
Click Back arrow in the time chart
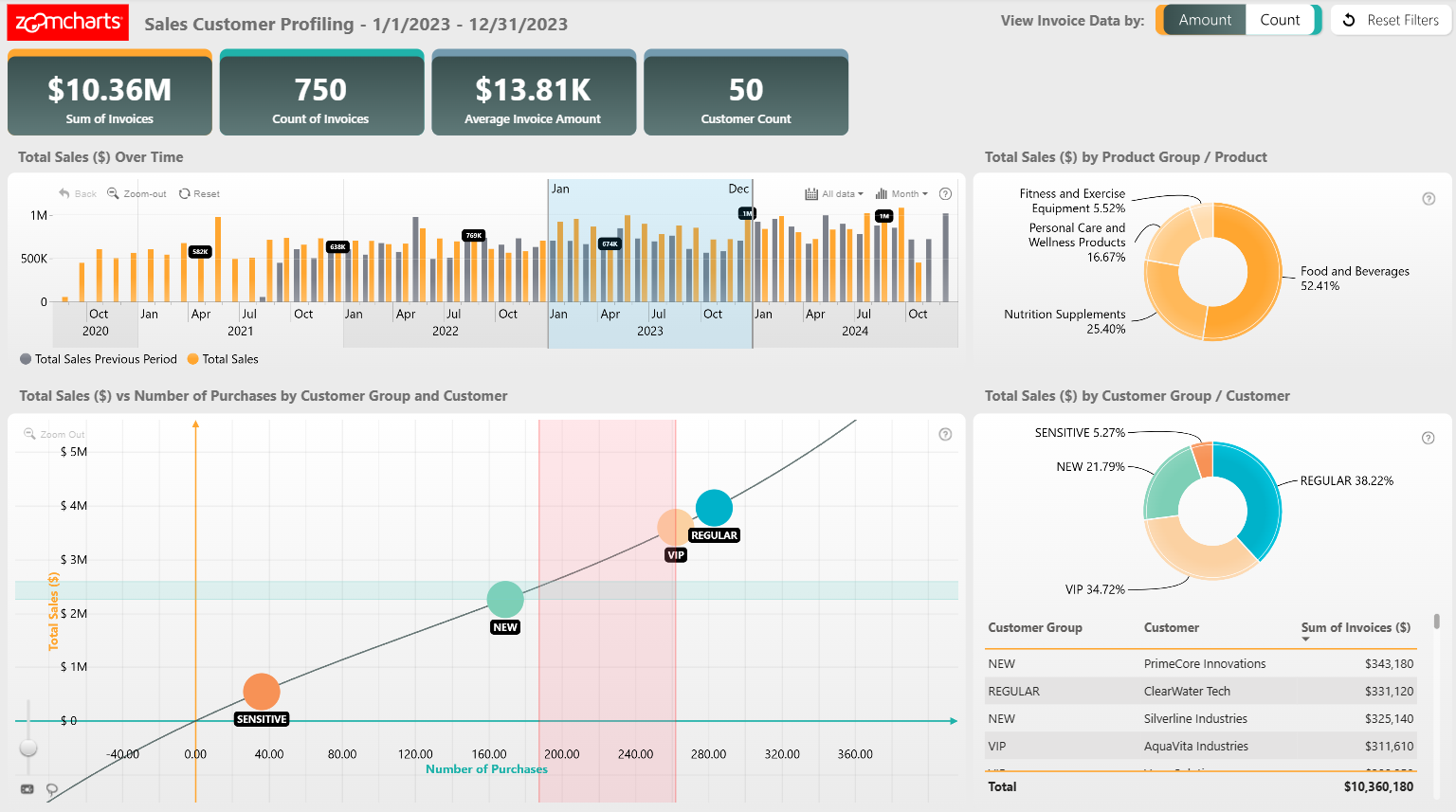click(78, 193)
